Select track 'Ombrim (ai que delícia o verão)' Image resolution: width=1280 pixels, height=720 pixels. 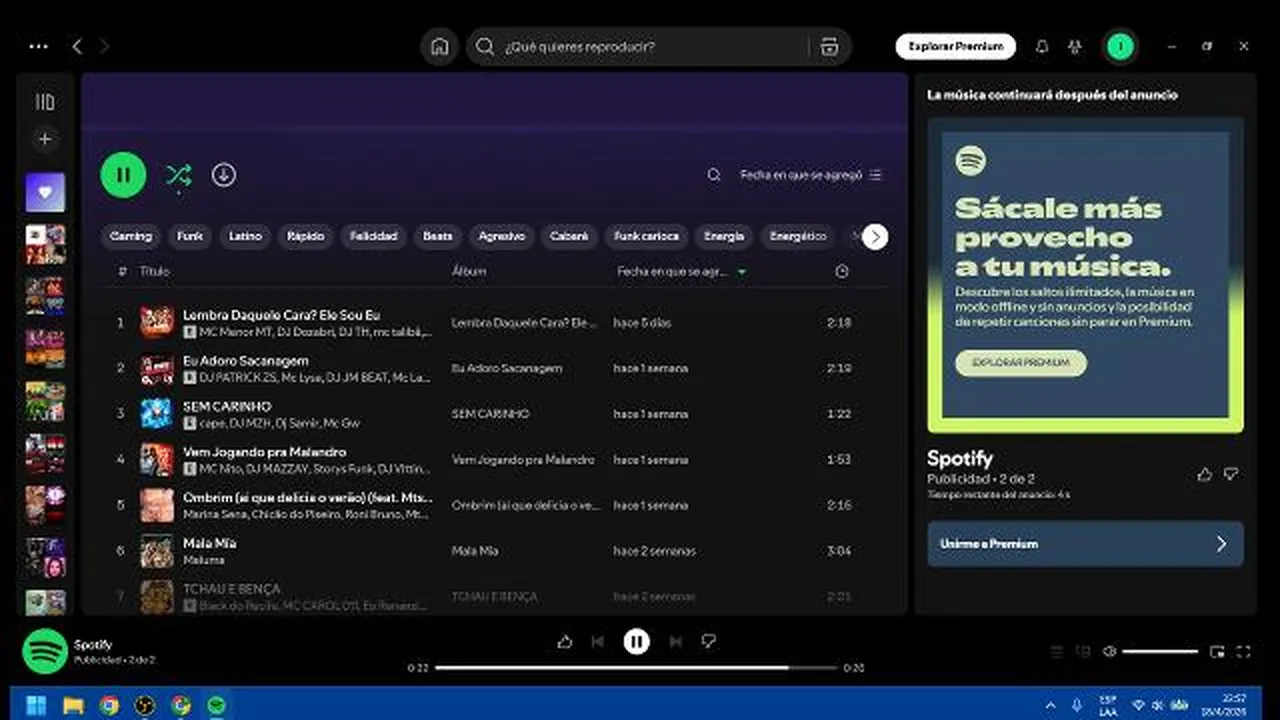(307, 497)
